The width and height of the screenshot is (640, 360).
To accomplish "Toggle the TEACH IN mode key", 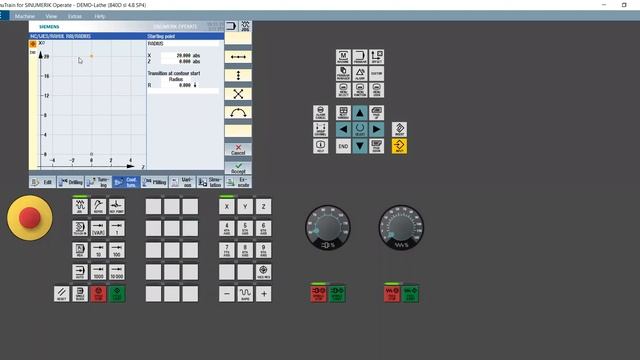I will 80,228.
